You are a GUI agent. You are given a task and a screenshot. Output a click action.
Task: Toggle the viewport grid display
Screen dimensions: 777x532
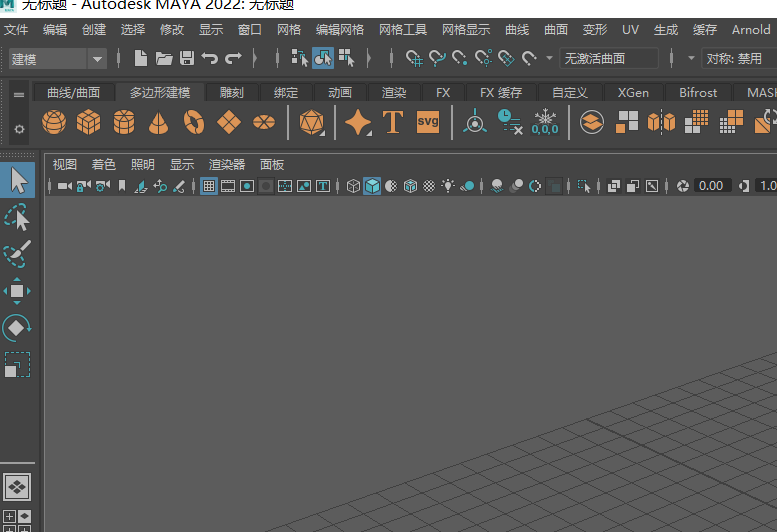point(209,186)
